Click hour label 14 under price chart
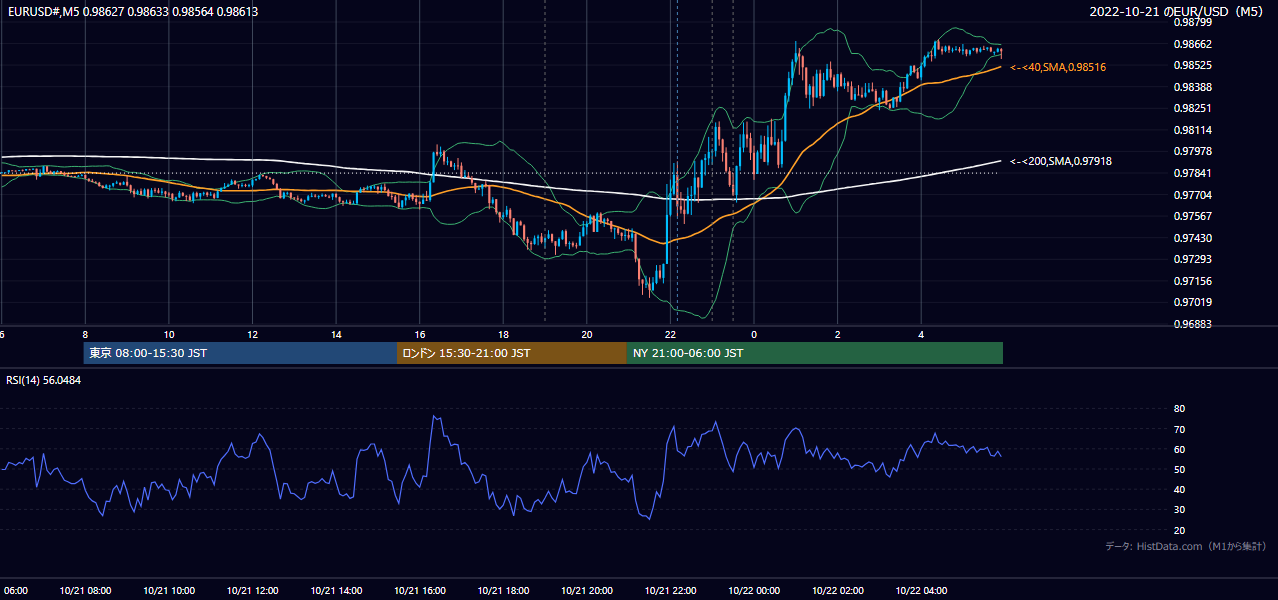Screen dimensions: 1278x600 336,335
